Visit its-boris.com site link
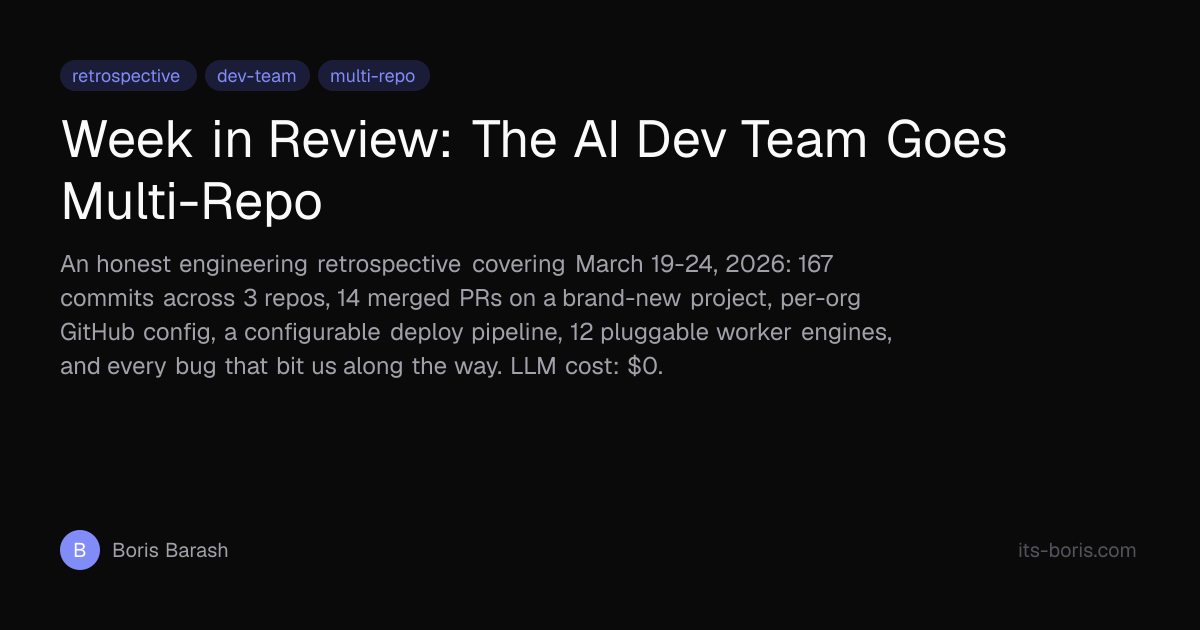The image size is (1200, 630). (1077, 550)
